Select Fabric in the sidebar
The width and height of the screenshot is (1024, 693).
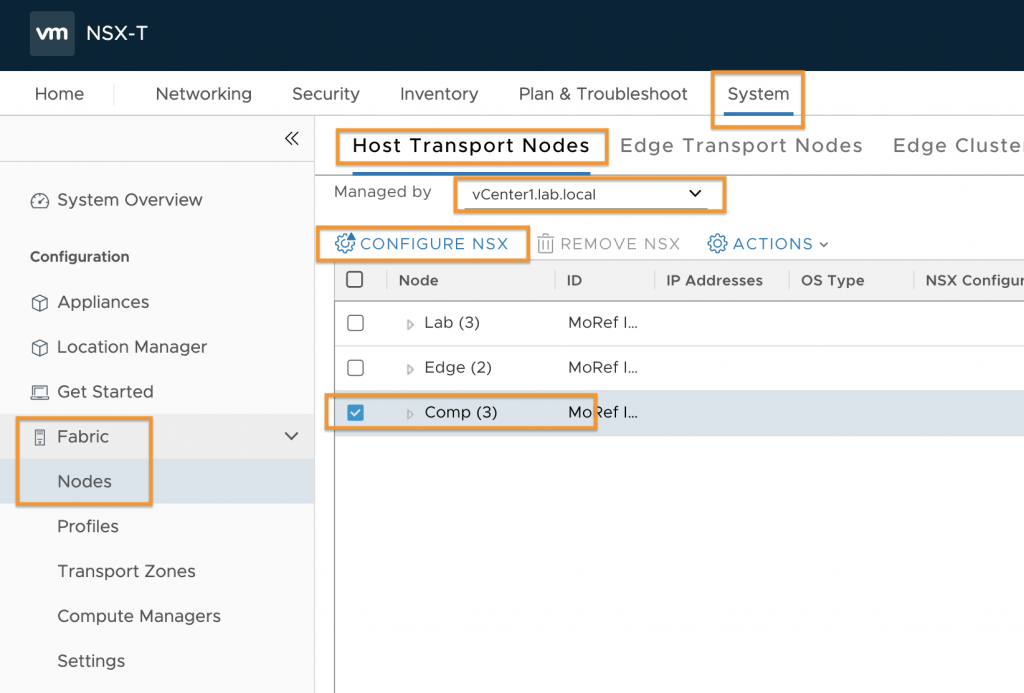[x=83, y=436]
